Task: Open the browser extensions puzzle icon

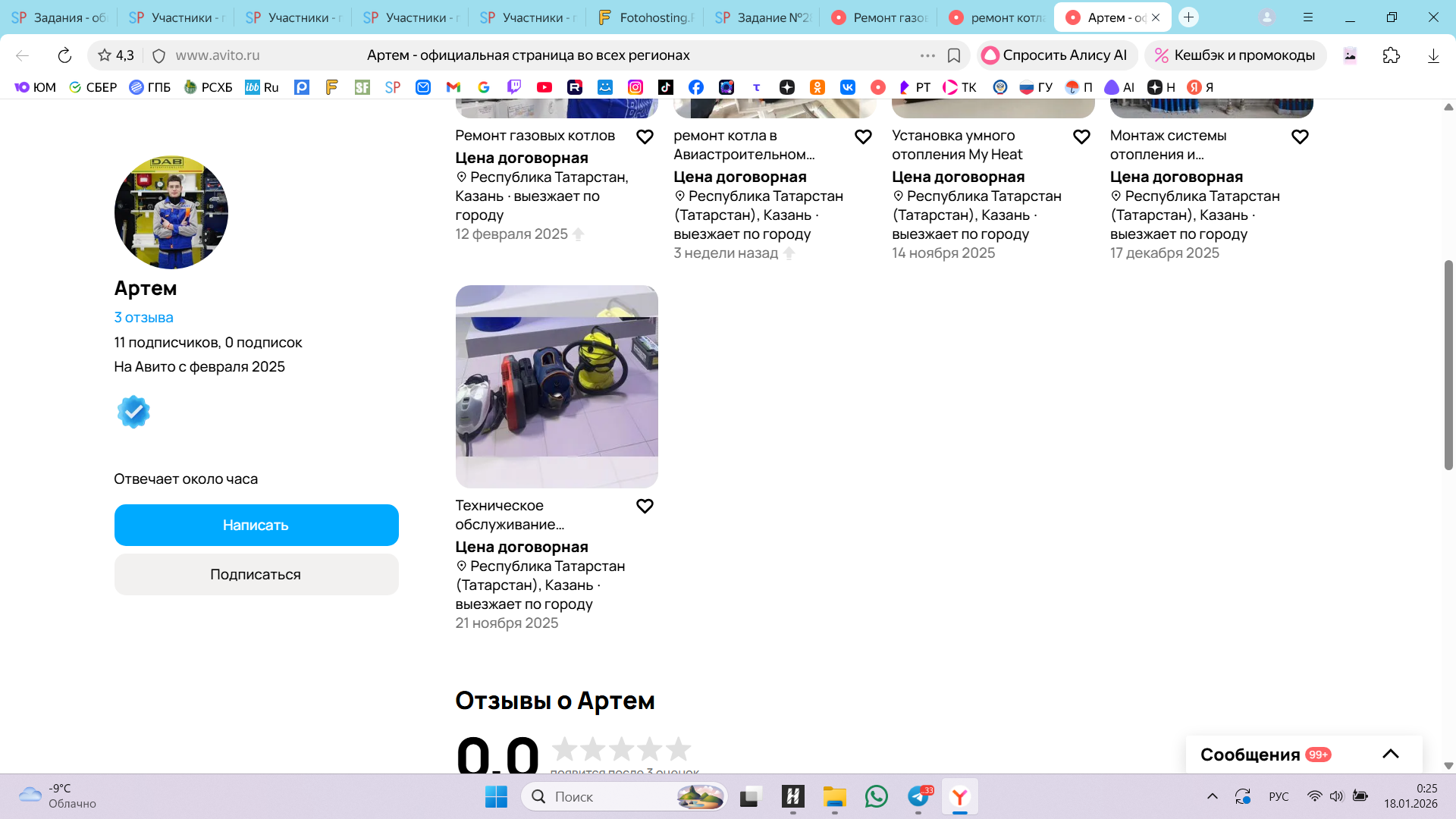Action: pos(1391,55)
